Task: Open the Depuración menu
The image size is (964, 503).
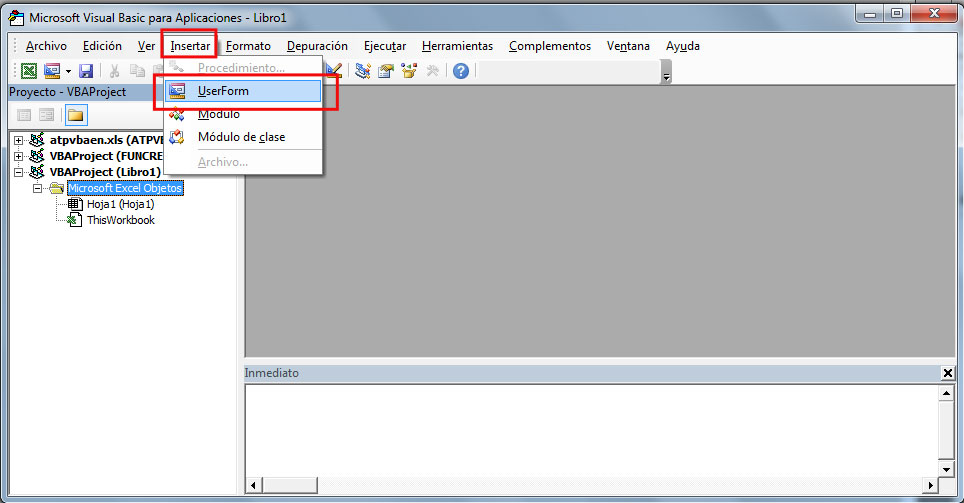Action: [317, 46]
